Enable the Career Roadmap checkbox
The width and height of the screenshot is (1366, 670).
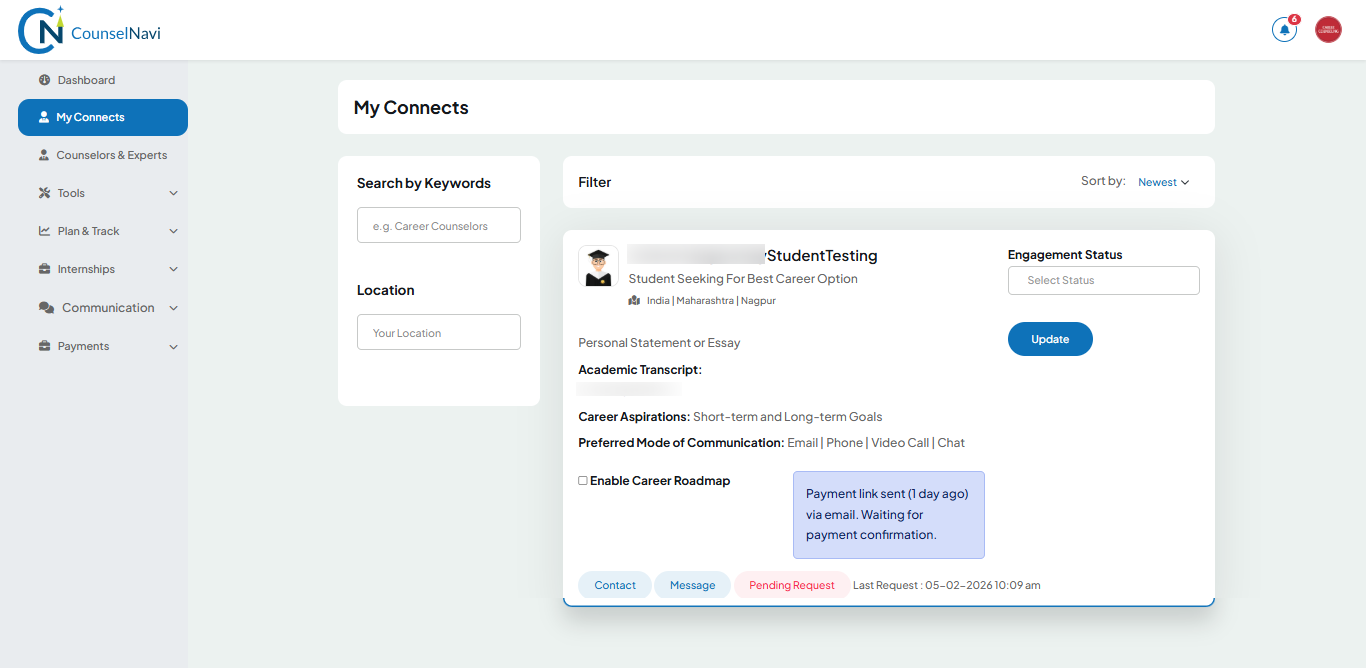pyautogui.click(x=583, y=480)
